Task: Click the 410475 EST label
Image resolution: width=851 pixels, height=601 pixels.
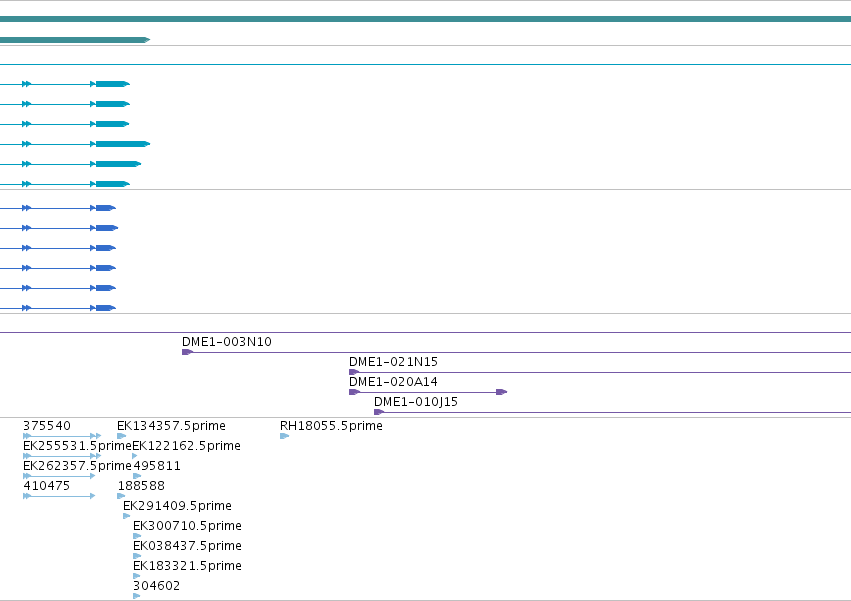Action: coord(47,486)
